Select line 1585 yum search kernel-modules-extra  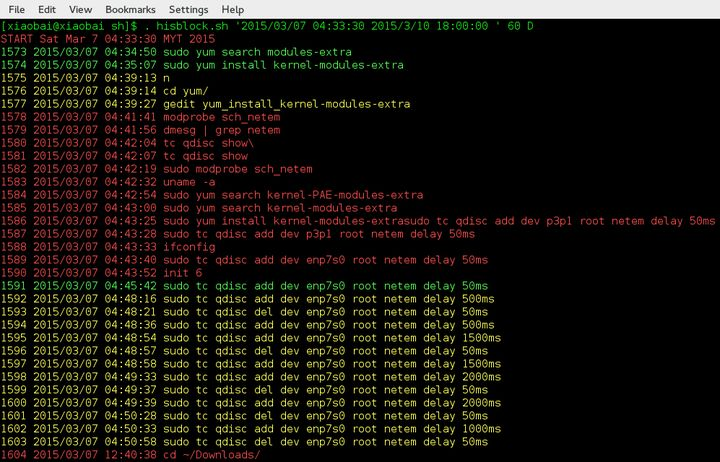pyautogui.click(x=199, y=208)
